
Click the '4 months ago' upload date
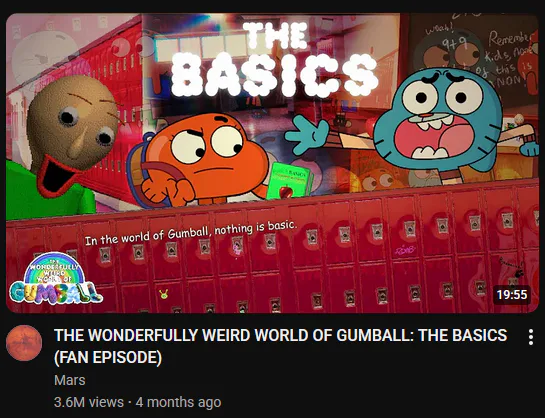pos(178,402)
